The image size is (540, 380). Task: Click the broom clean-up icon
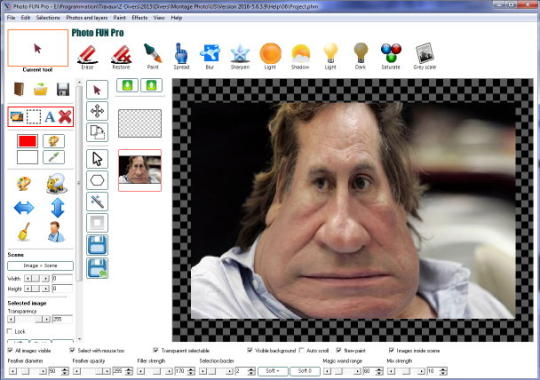coord(23,231)
